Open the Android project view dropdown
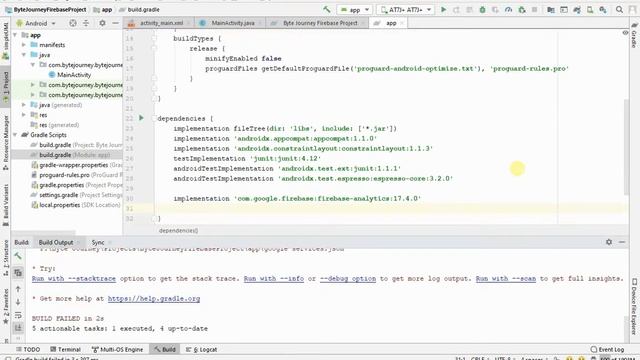640x360 pixels. [x=36, y=23]
